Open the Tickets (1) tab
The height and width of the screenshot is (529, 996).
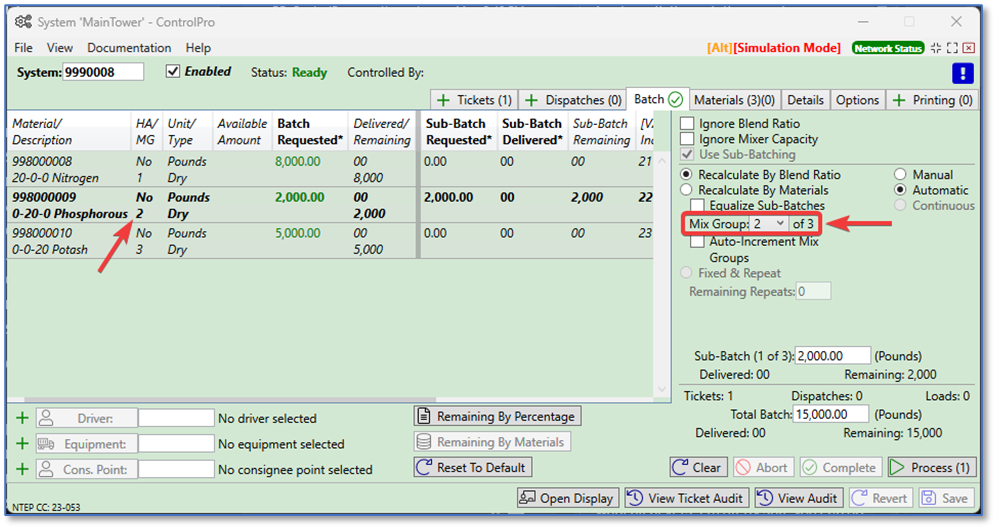(475, 100)
